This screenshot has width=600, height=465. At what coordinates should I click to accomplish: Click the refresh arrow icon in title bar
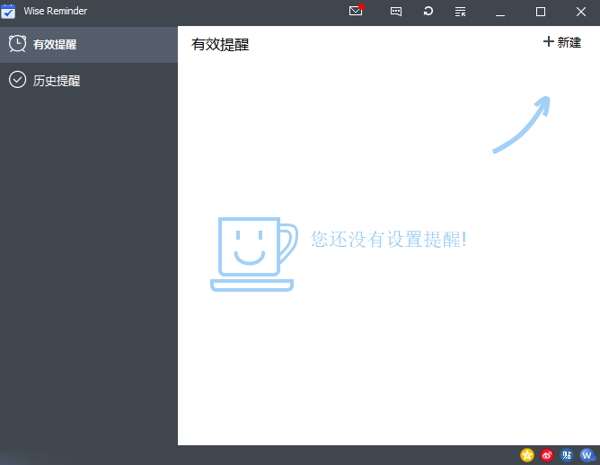428,11
